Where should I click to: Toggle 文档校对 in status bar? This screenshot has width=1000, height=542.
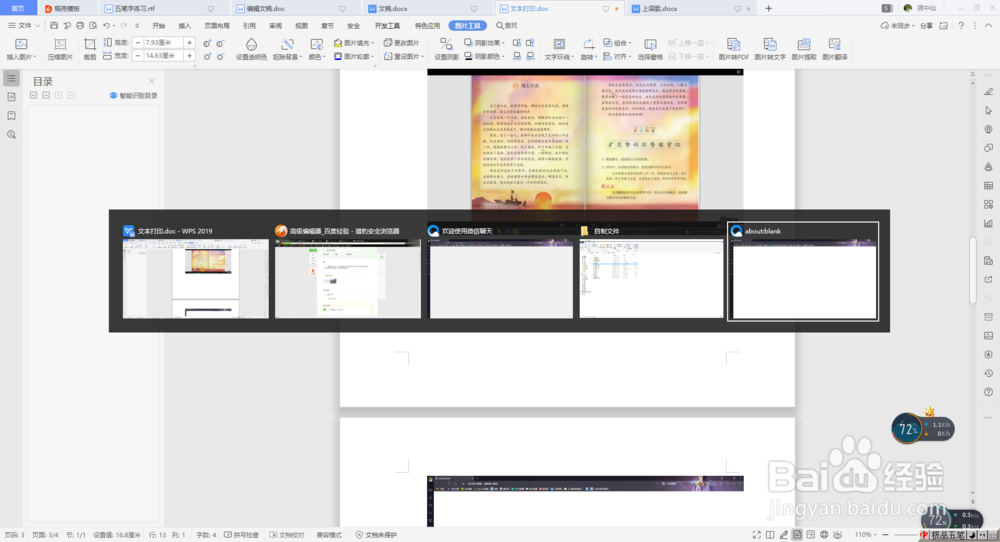pos(286,534)
